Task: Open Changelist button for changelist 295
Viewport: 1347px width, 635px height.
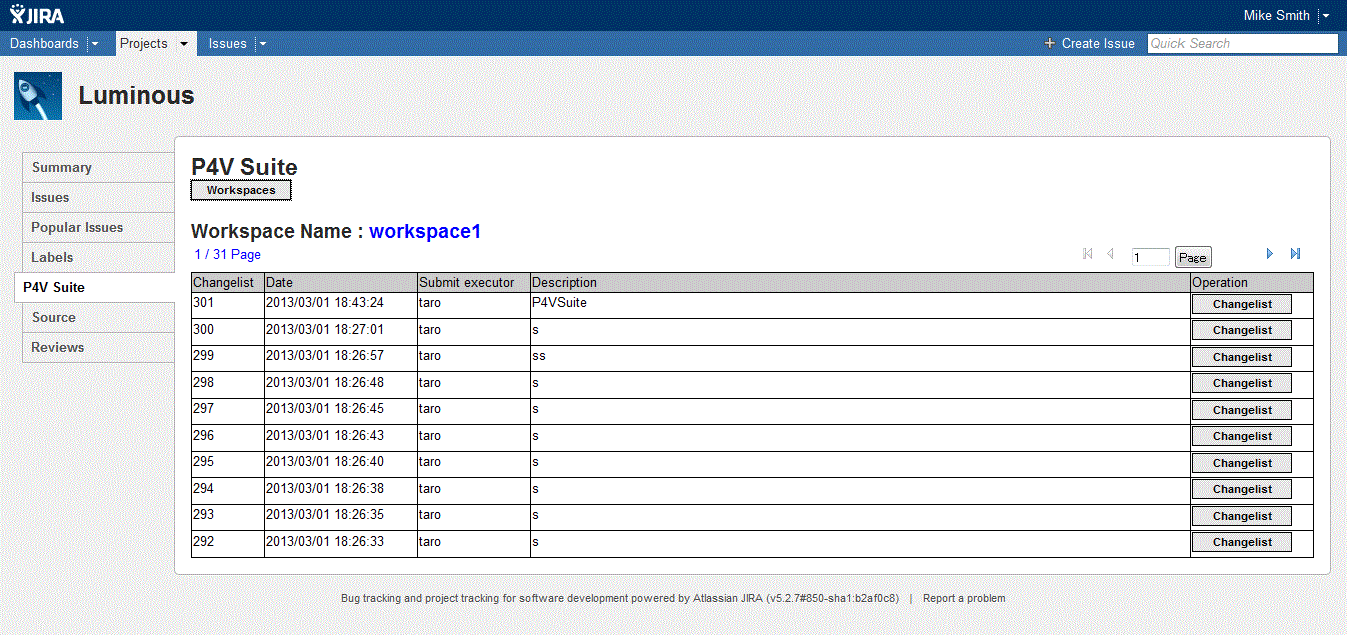Action: coord(1242,463)
